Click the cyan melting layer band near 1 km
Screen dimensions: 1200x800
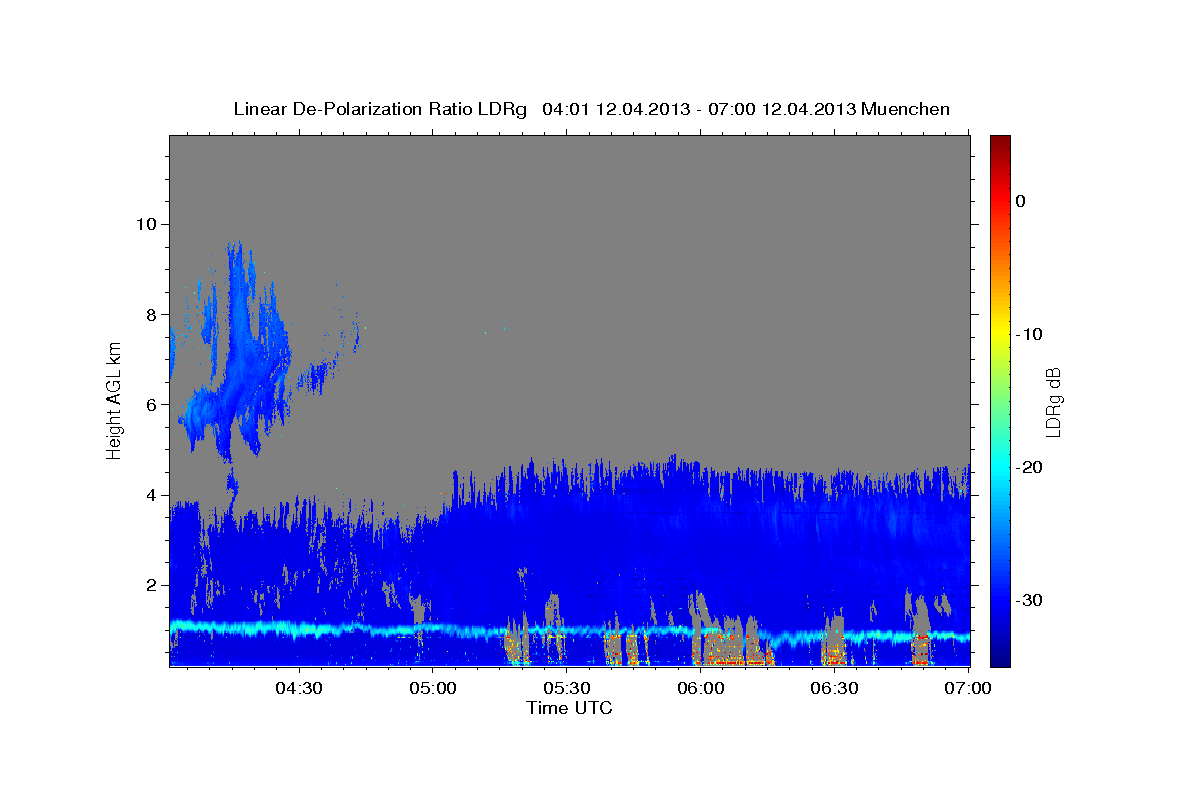(x=569, y=631)
